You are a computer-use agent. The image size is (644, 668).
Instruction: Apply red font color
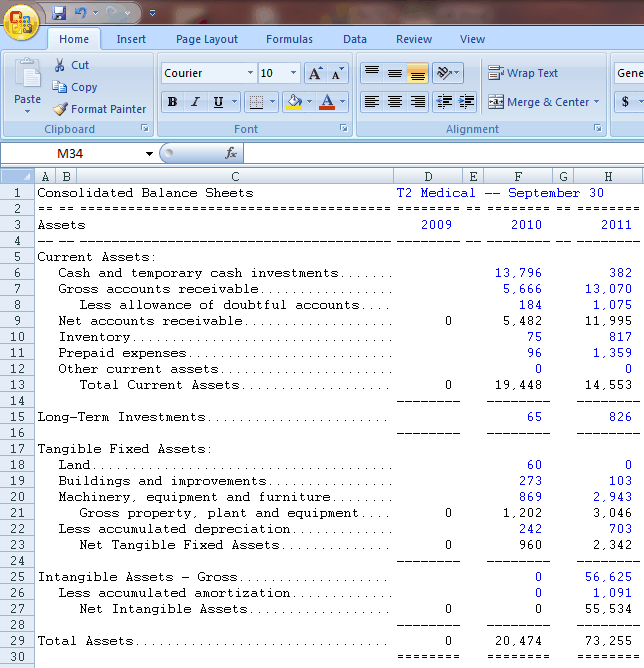327,102
